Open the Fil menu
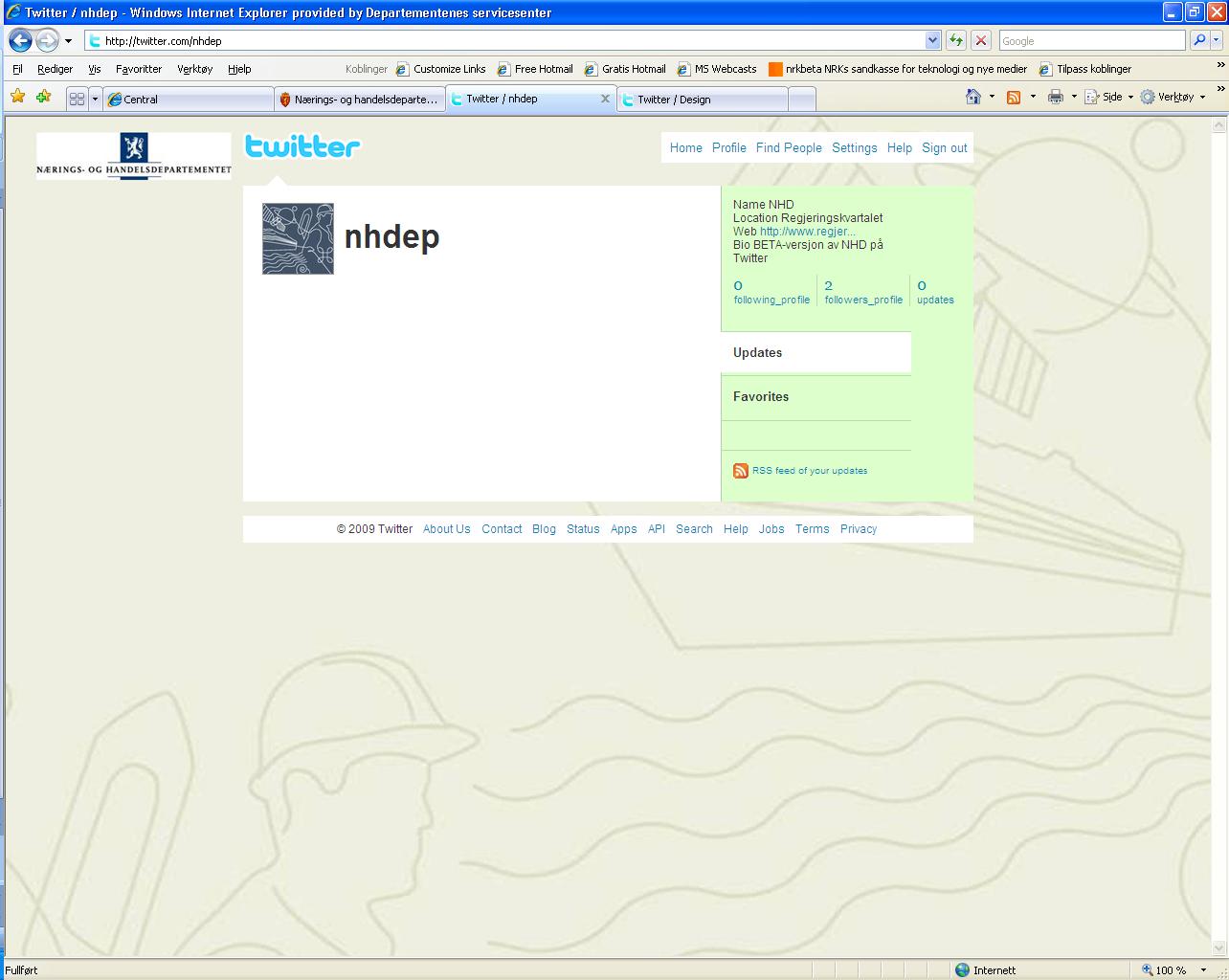Viewport: 1229px width, 980px height. pos(17,69)
